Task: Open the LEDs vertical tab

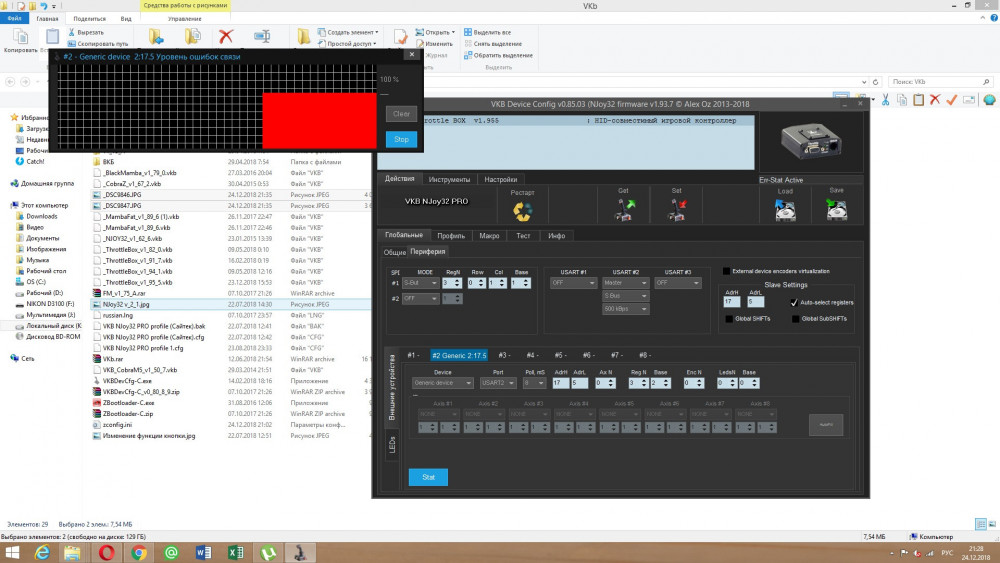Action: tap(392, 444)
